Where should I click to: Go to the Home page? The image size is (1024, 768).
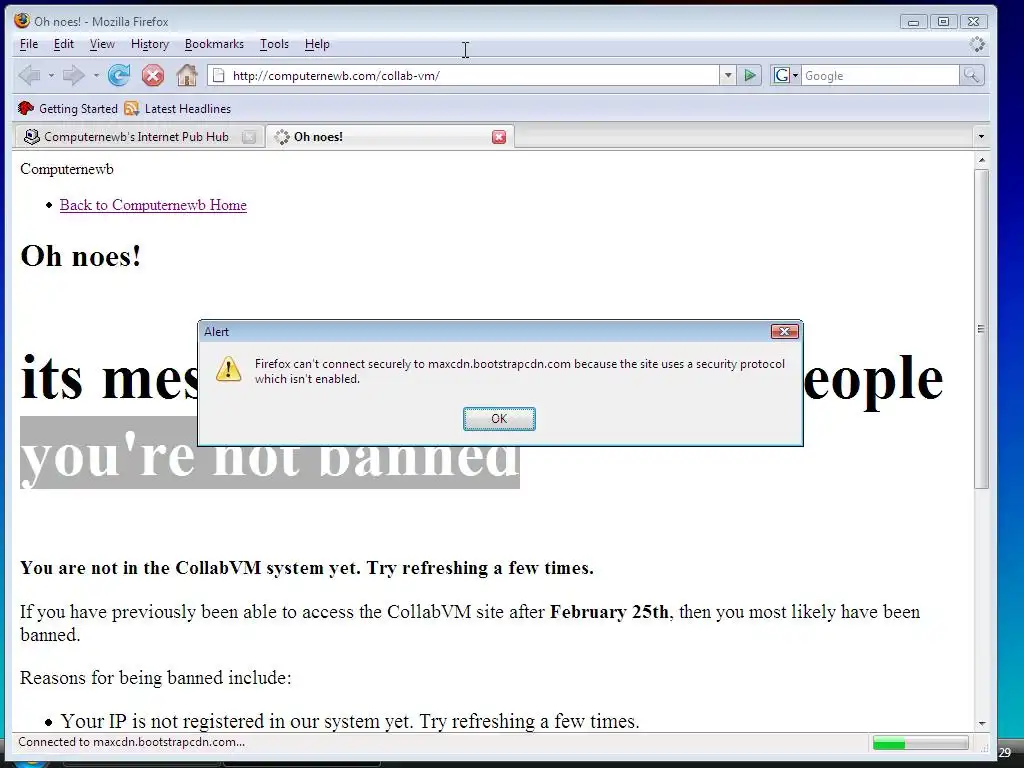click(x=187, y=76)
